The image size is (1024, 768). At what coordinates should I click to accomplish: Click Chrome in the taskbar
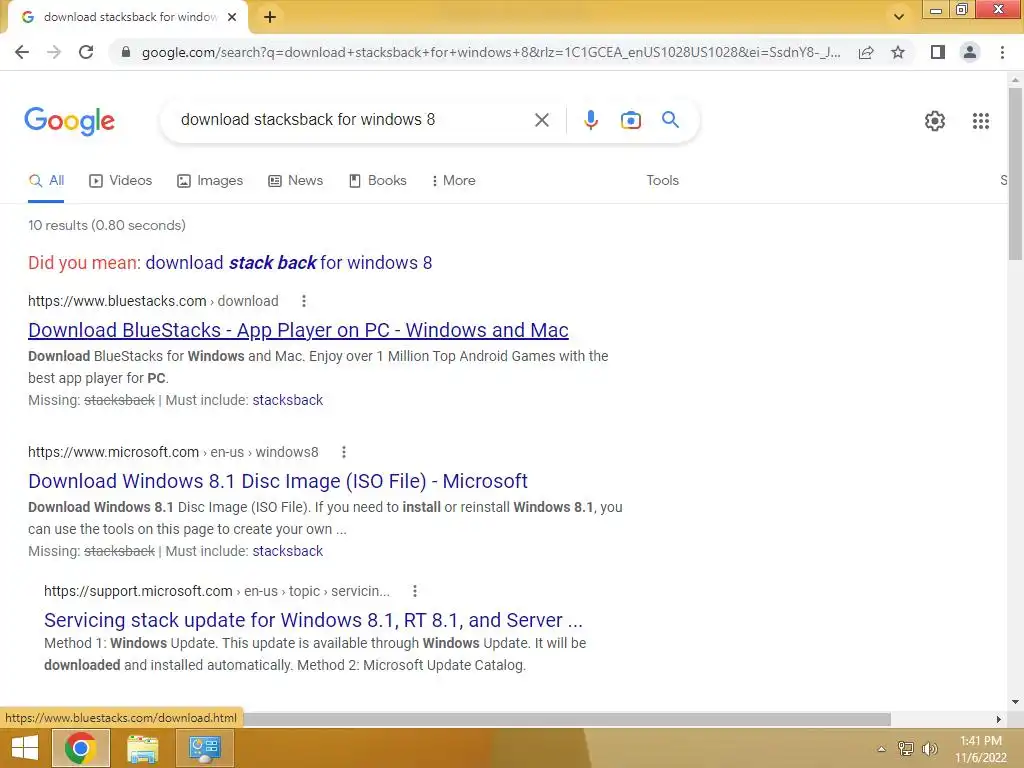tap(80, 748)
